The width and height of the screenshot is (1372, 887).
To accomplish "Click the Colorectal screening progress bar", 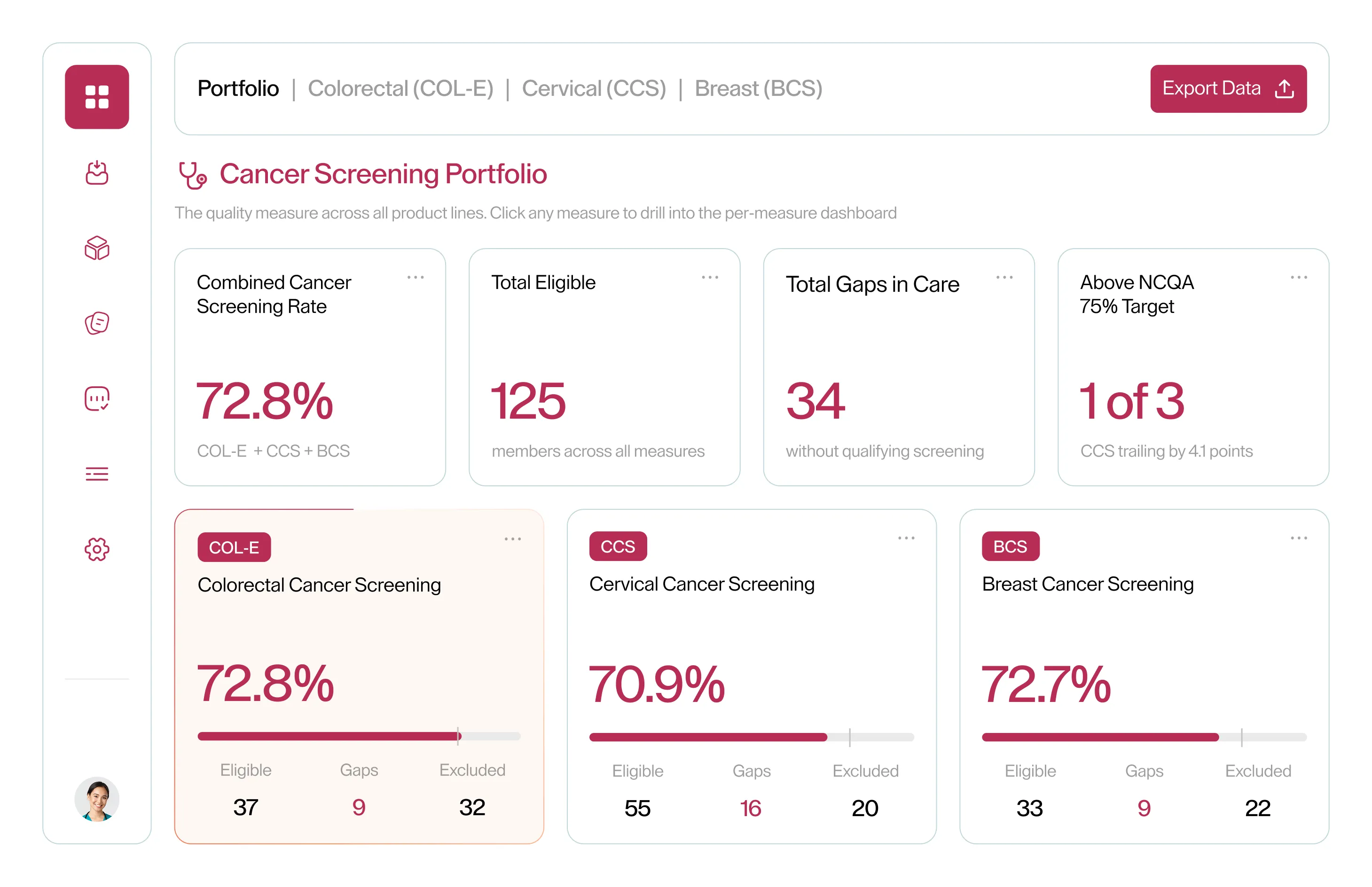I will 359,736.
